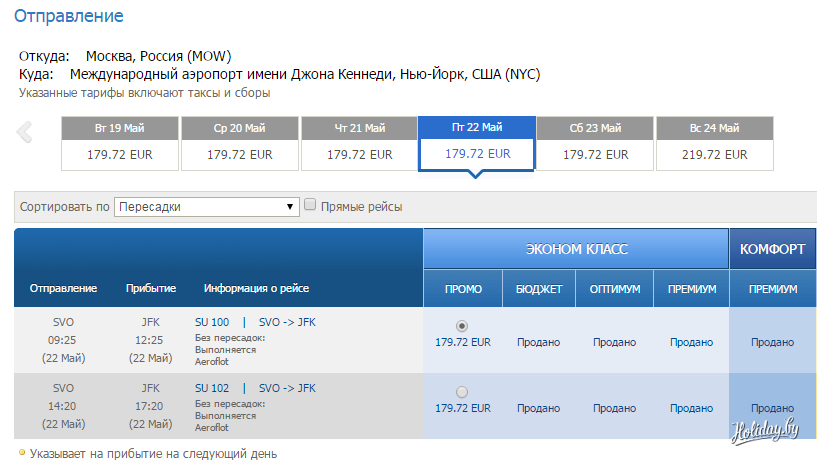Click the previous dates left arrow
This screenshot has height=464, width=817.
click(25, 132)
